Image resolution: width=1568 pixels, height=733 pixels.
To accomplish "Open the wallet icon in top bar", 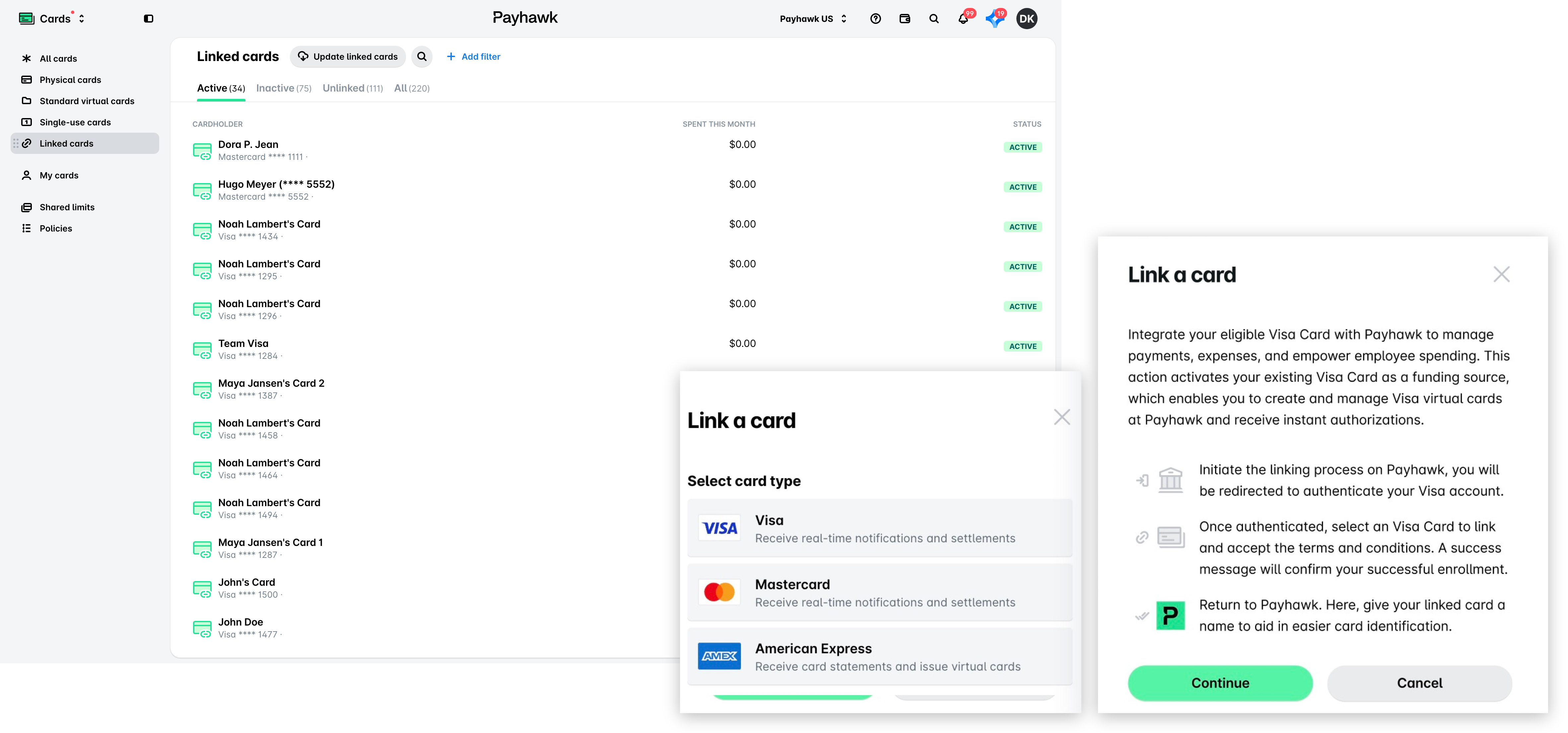I will [x=905, y=19].
